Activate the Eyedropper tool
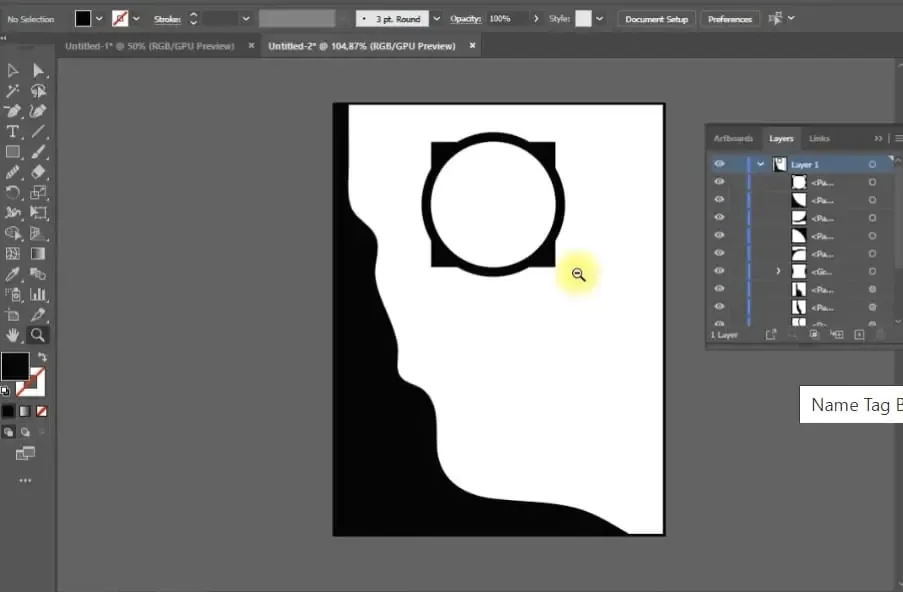 coord(13,274)
